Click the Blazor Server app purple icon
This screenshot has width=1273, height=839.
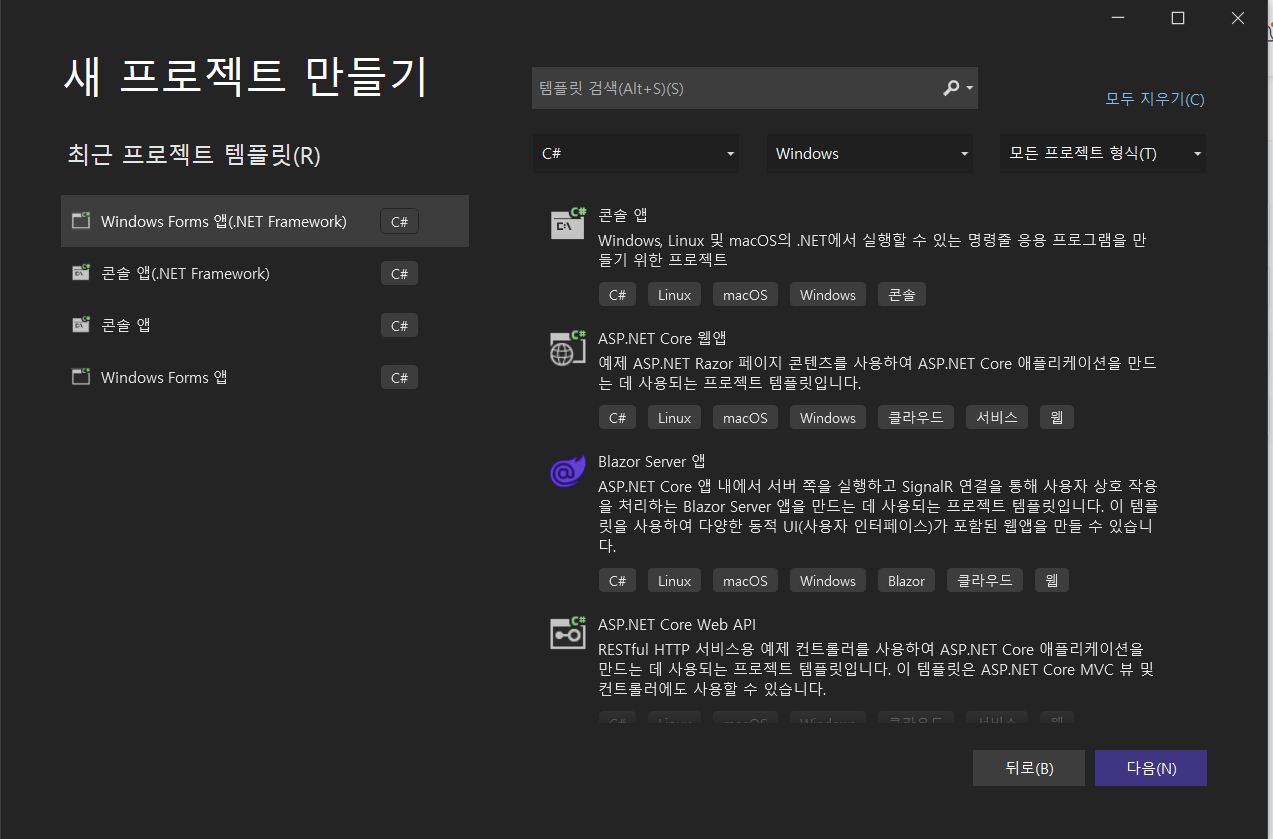pos(568,470)
